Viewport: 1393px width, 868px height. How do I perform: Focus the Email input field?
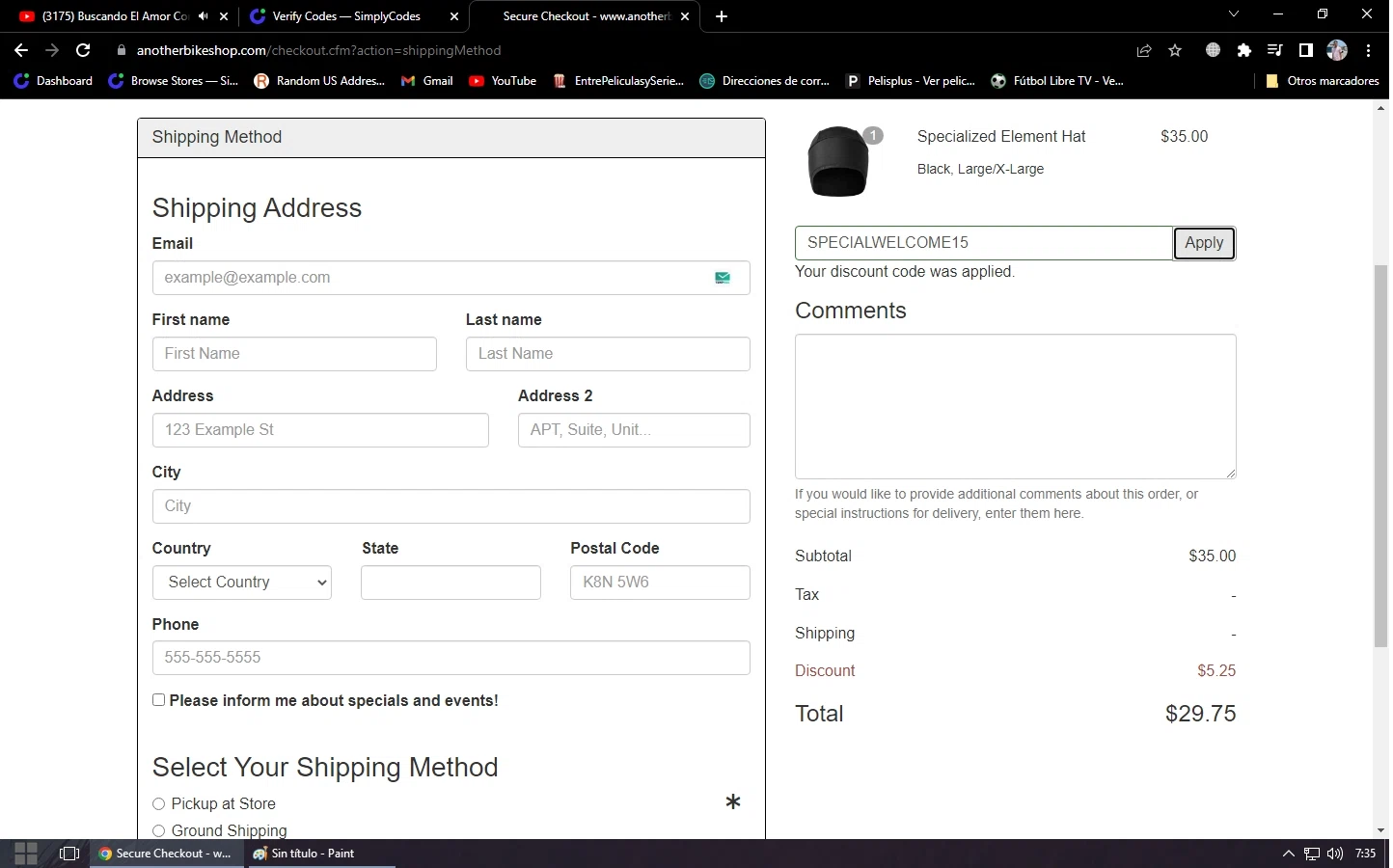point(451,278)
